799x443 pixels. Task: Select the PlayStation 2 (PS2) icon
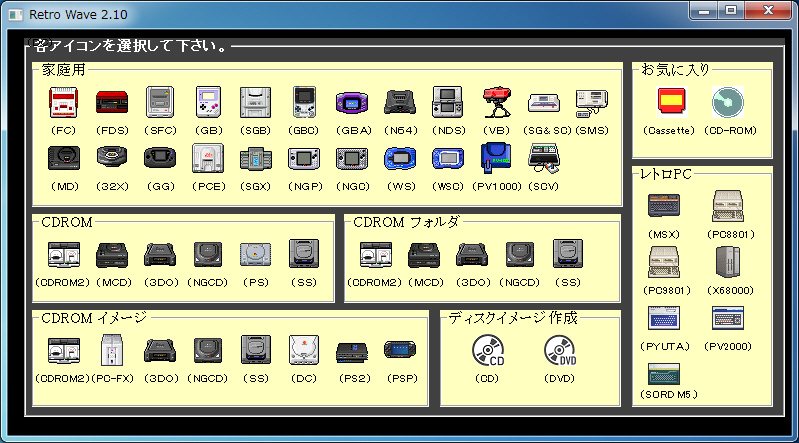(352, 352)
